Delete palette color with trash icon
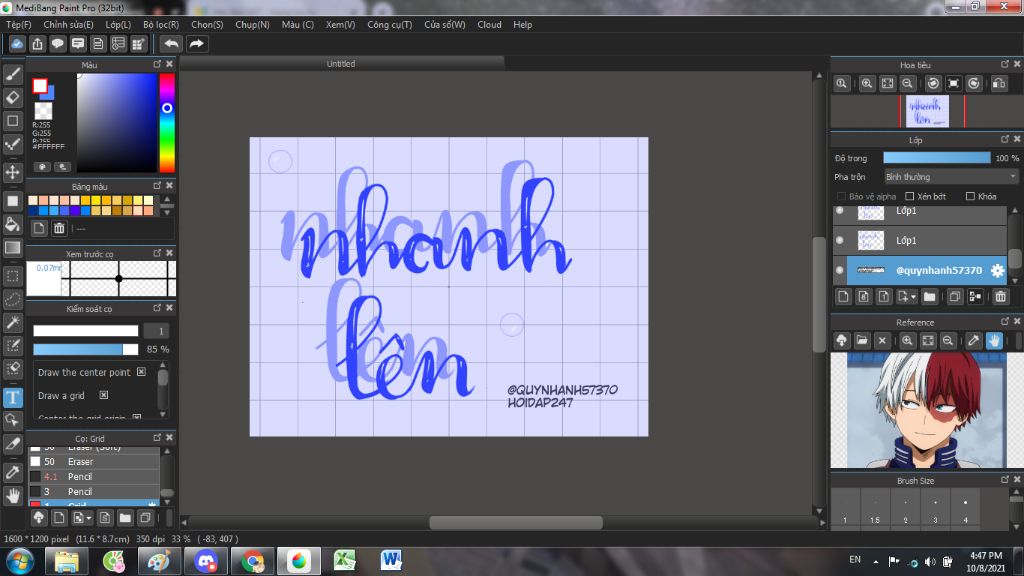The image size is (1024, 576). (x=59, y=228)
